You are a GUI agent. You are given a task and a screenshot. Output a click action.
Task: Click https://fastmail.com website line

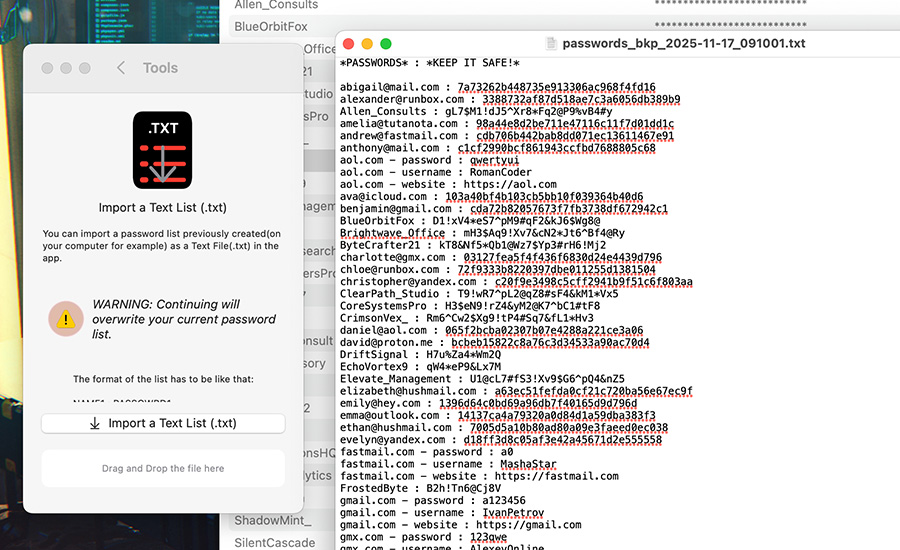[479, 476]
